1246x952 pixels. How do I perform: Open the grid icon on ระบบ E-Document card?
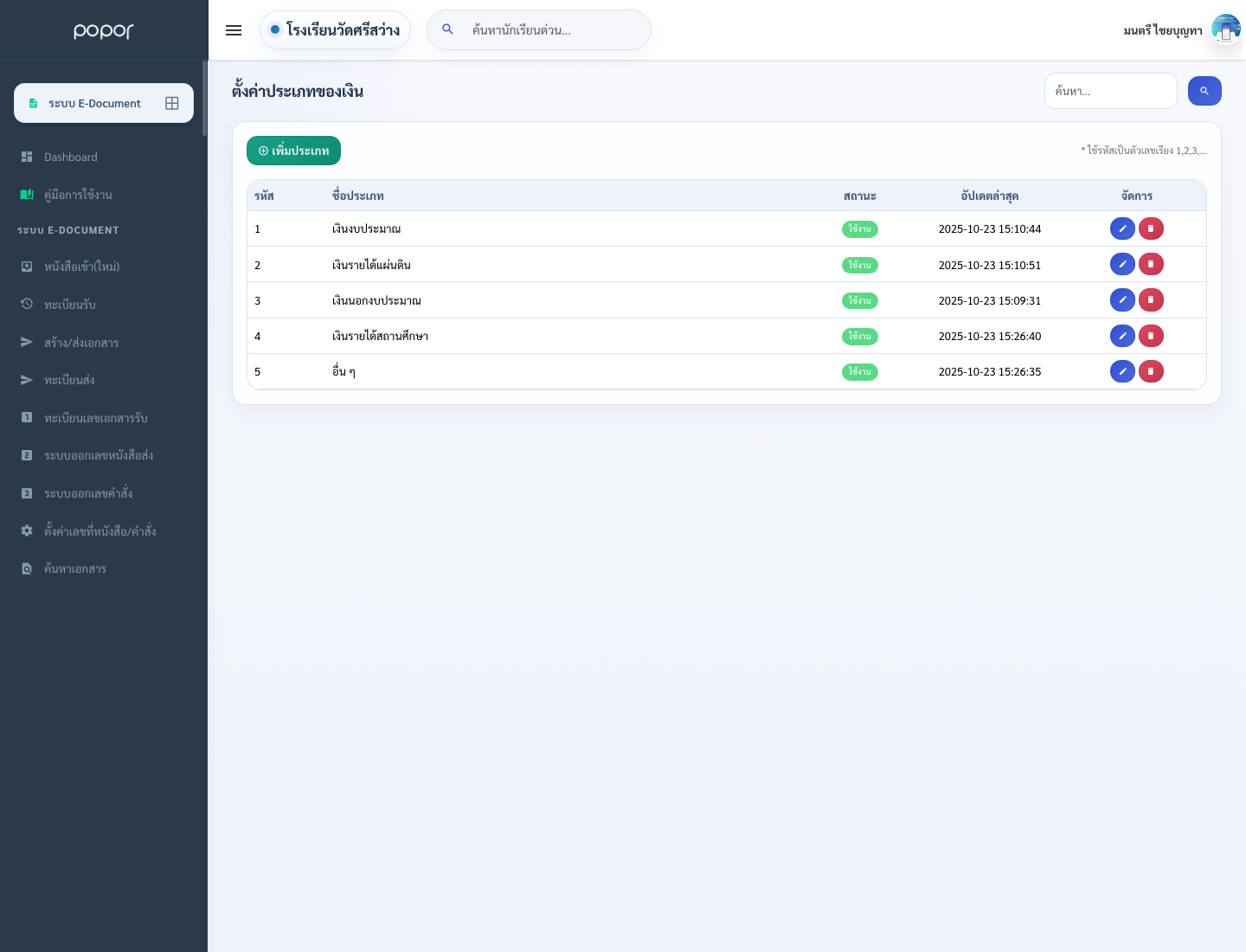click(172, 103)
